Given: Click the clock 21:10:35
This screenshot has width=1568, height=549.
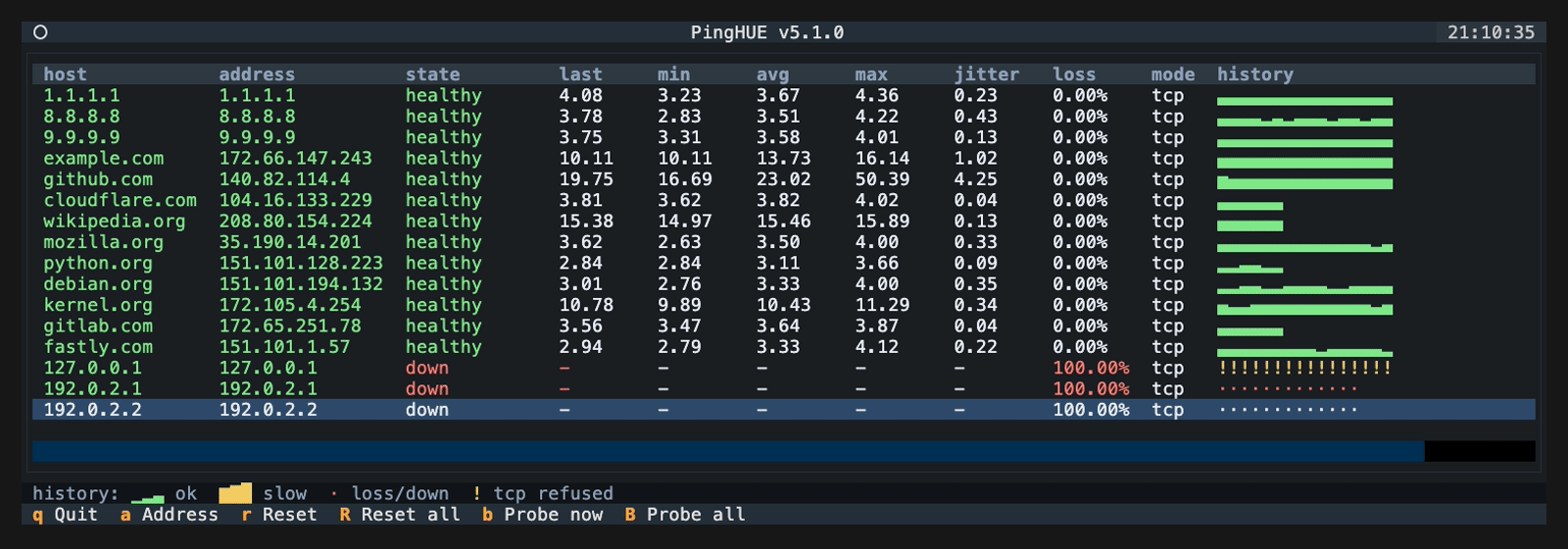Looking at the screenshot, I should (1491, 32).
